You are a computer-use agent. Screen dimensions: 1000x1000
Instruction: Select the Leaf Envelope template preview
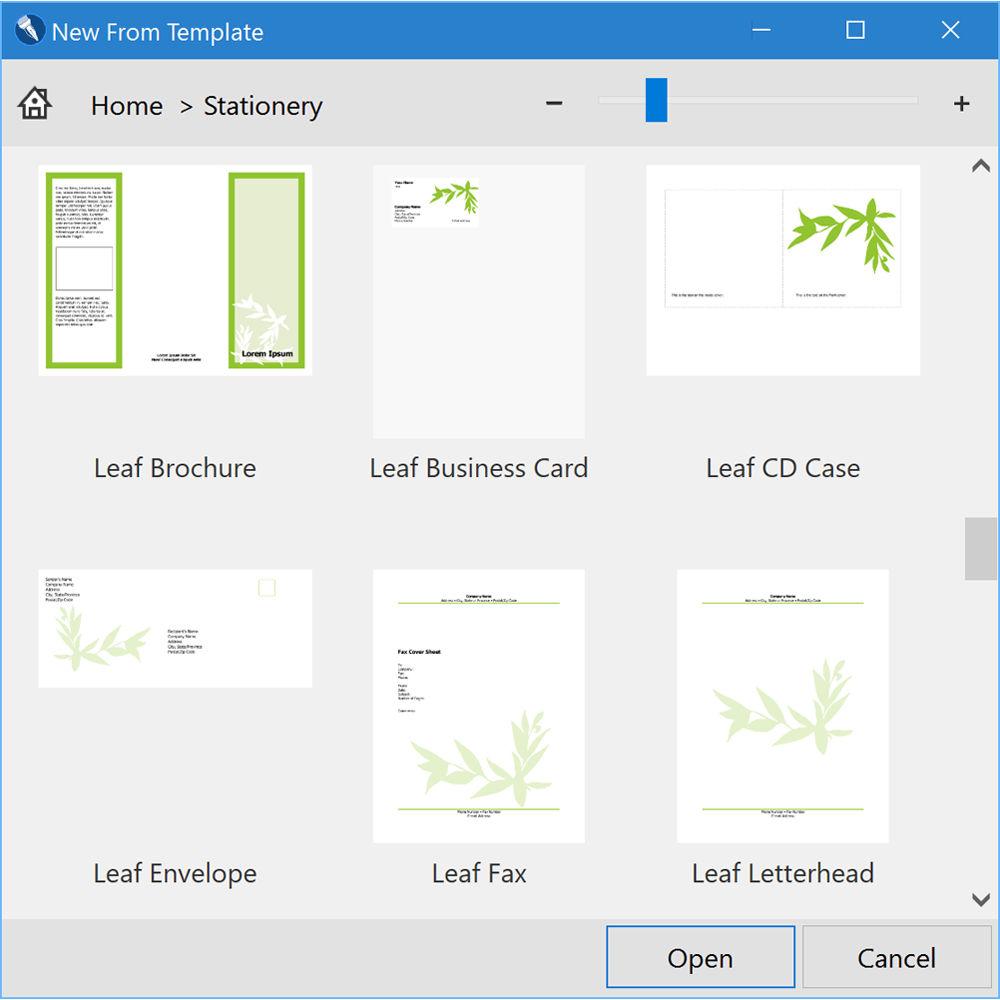click(x=175, y=628)
